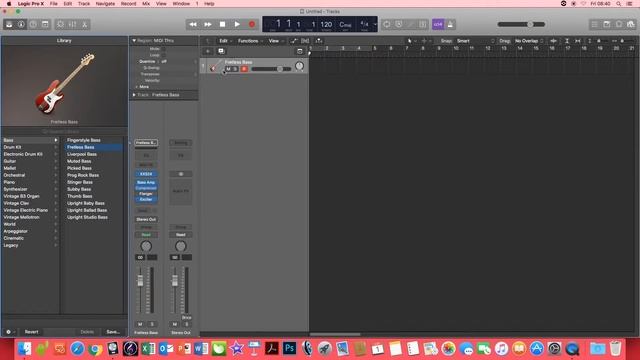Click the bass guitar track icon
This screenshot has width=640, height=360.
[x=215, y=66]
